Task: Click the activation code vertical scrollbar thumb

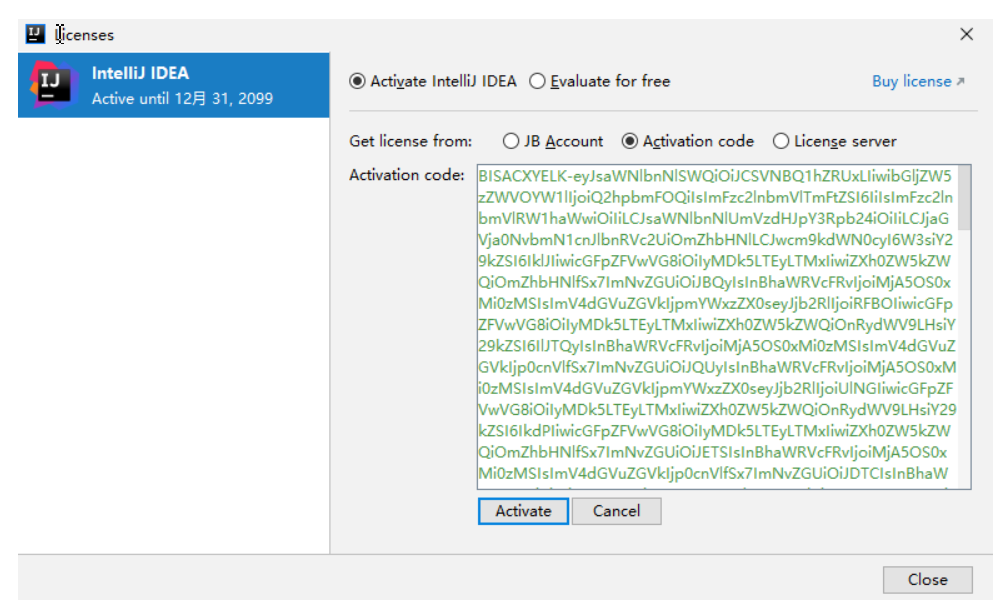Action: click(964, 197)
